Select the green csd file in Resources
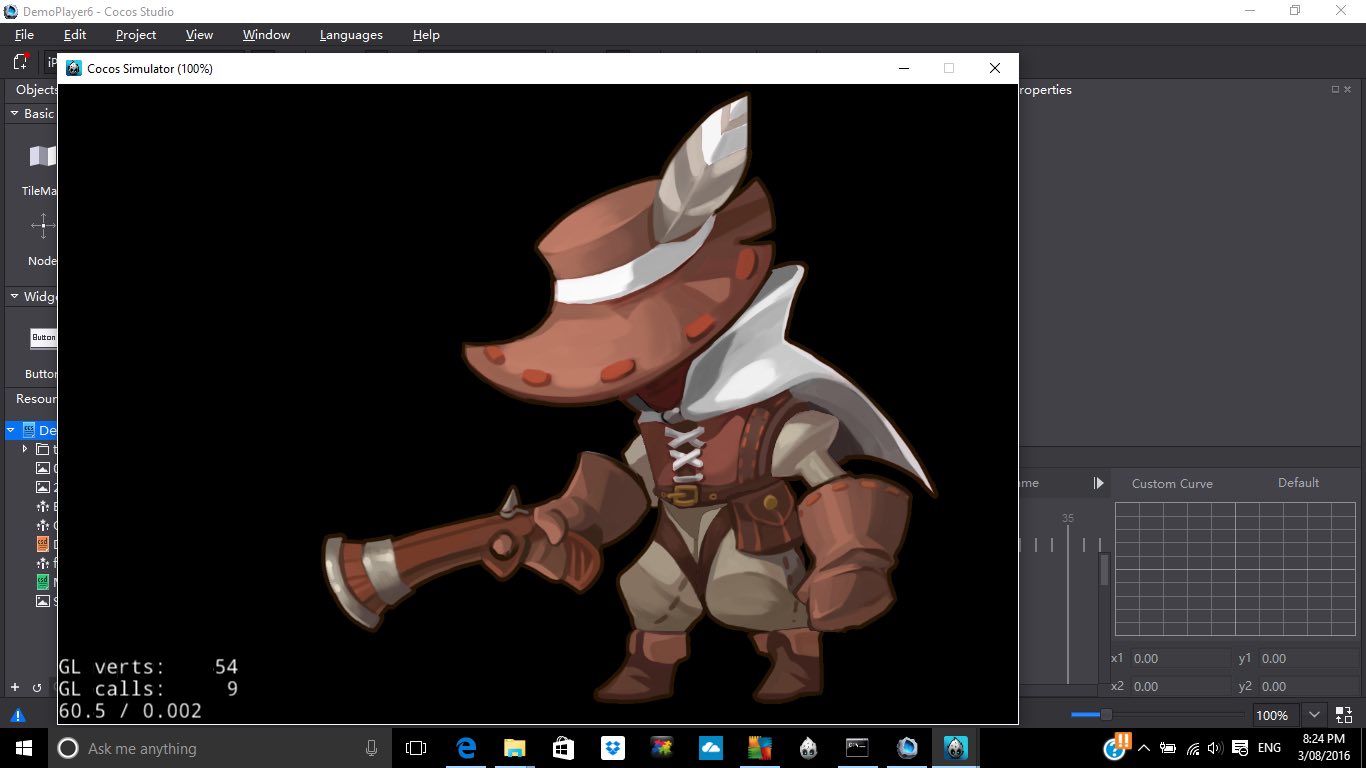The image size is (1366, 768). tap(43, 582)
